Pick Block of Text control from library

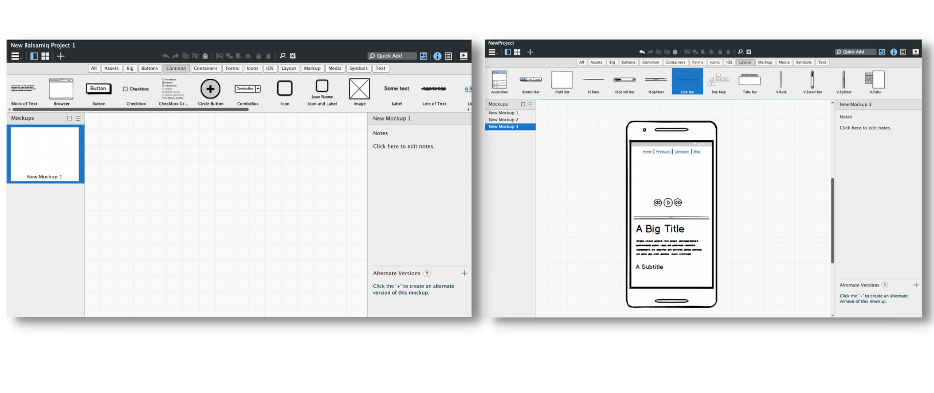[24, 92]
